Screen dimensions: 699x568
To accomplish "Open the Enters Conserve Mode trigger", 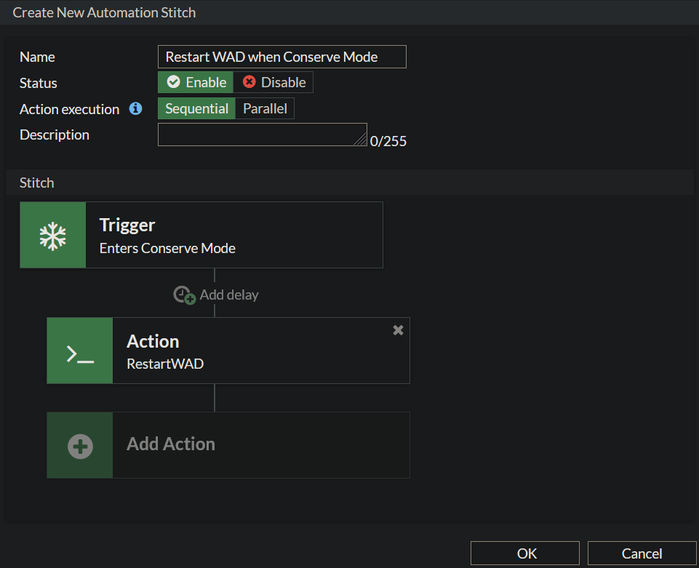I will tap(240, 235).
